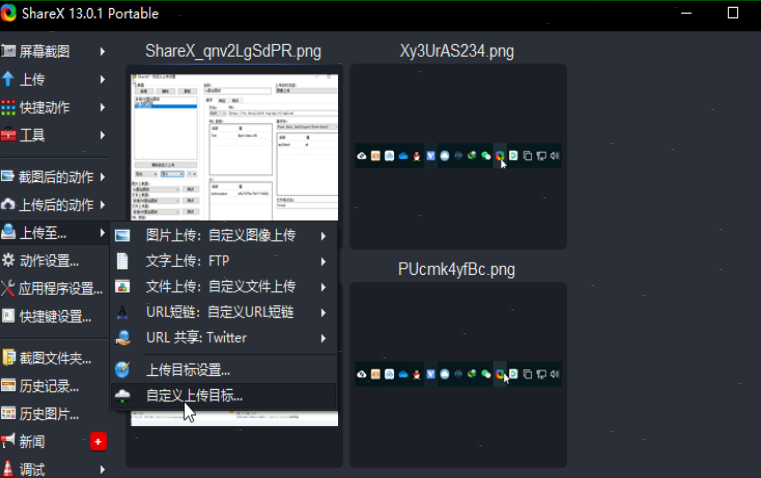Expand 工具 submenu arrow

pyautogui.click(x=102, y=135)
